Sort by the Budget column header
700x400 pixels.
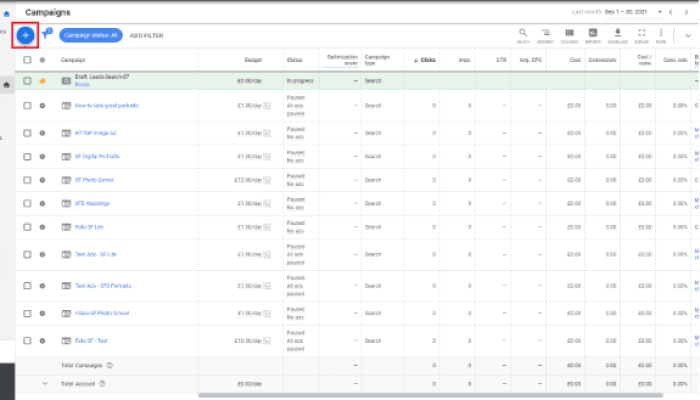[253, 60]
